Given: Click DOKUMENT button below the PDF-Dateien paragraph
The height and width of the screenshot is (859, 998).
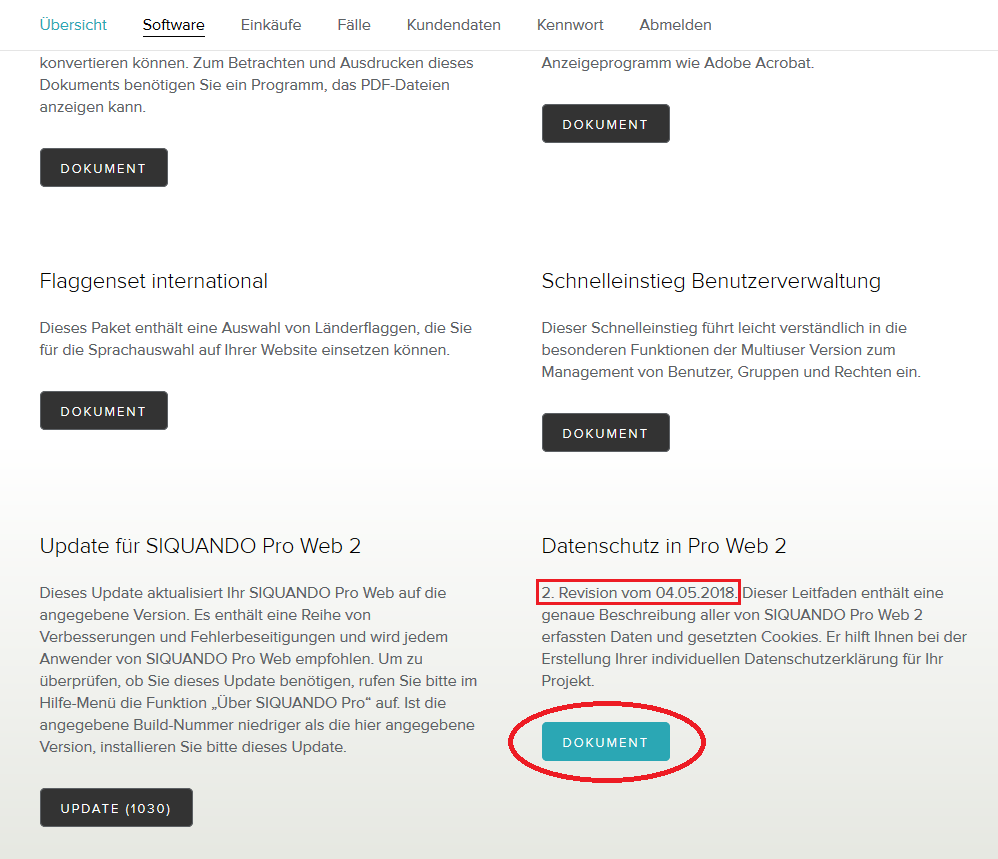Looking at the screenshot, I should [104, 168].
